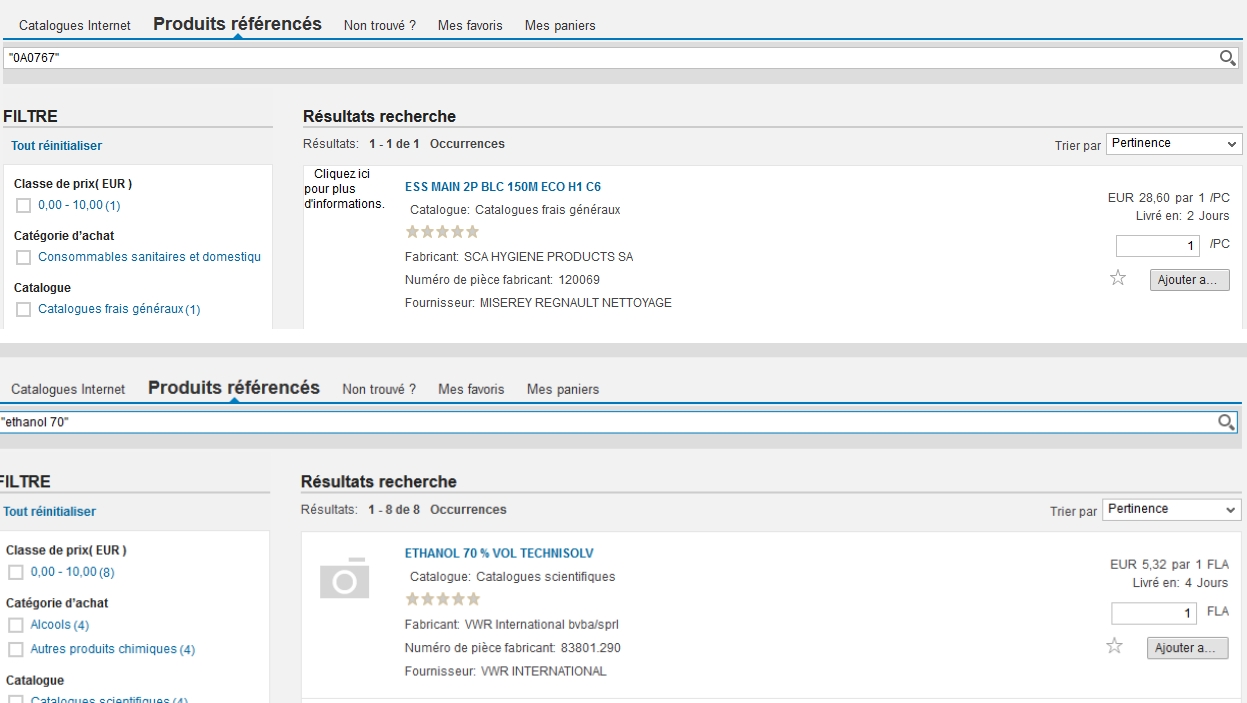Click the search magnifier beside the "0A0767" query

point(1228,58)
